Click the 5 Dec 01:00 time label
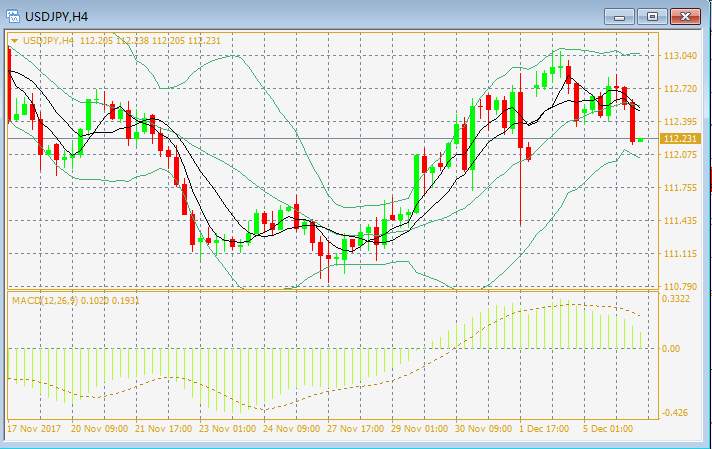The image size is (712, 449). coord(608,429)
